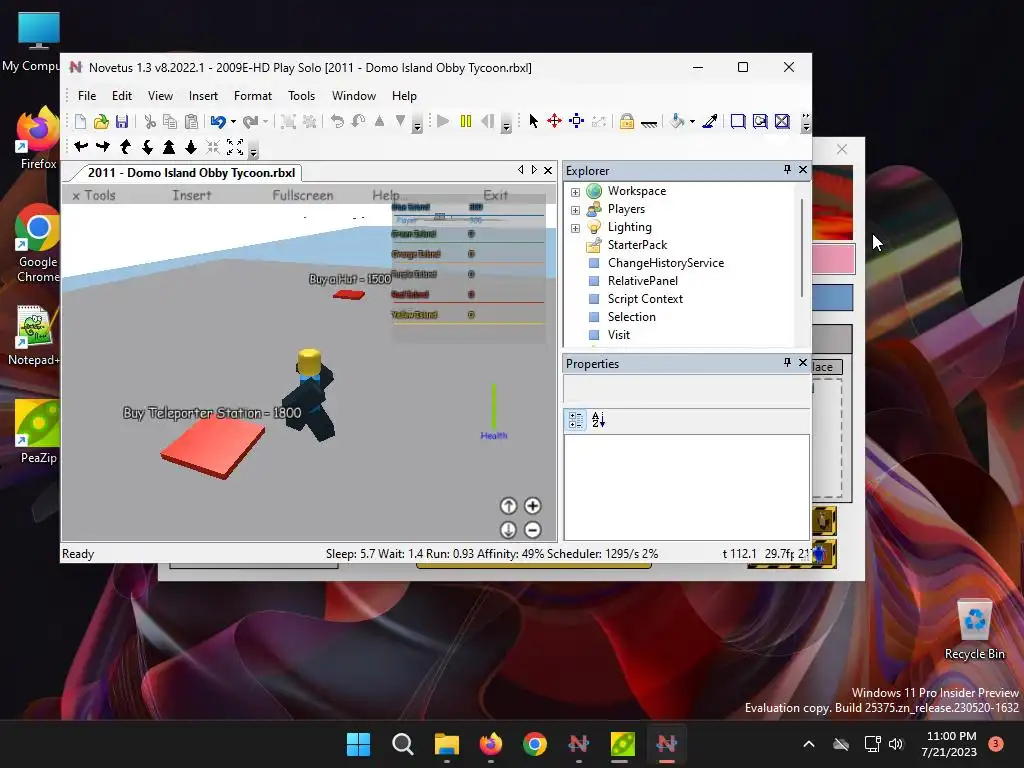The height and width of the screenshot is (768, 1024).
Task: Open the Window menu
Action: (x=354, y=96)
